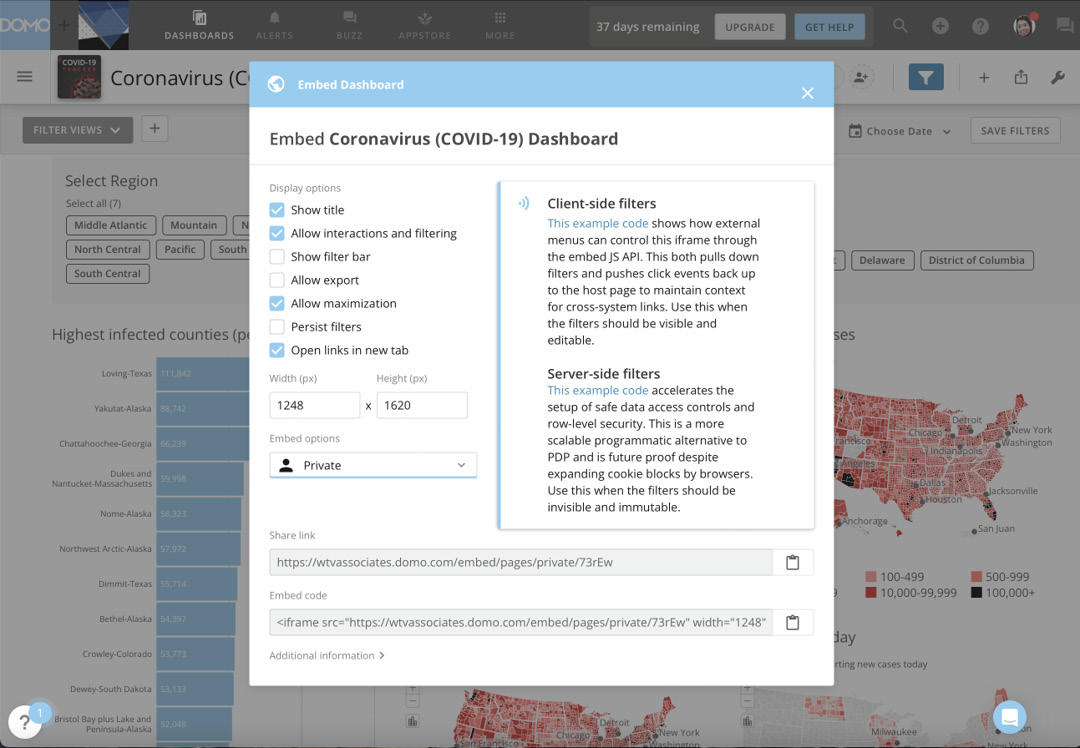1080x748 pixels.
Task: Uncheck Allow interactions and filtering
Action: tap(277, 233)
